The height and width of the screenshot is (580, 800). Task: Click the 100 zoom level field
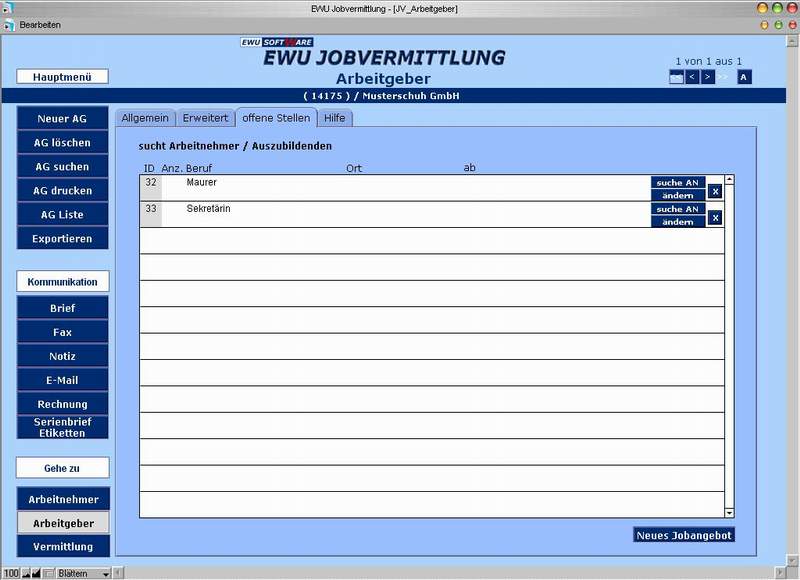11,573
